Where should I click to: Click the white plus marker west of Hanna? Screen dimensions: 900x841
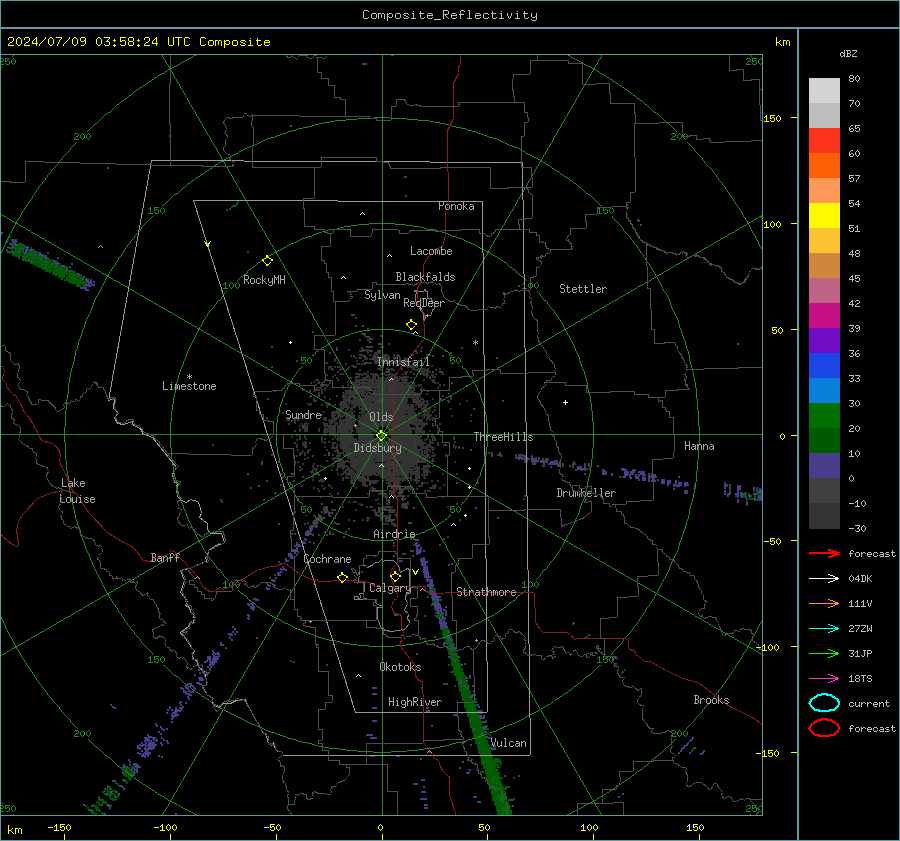[565, 402]
